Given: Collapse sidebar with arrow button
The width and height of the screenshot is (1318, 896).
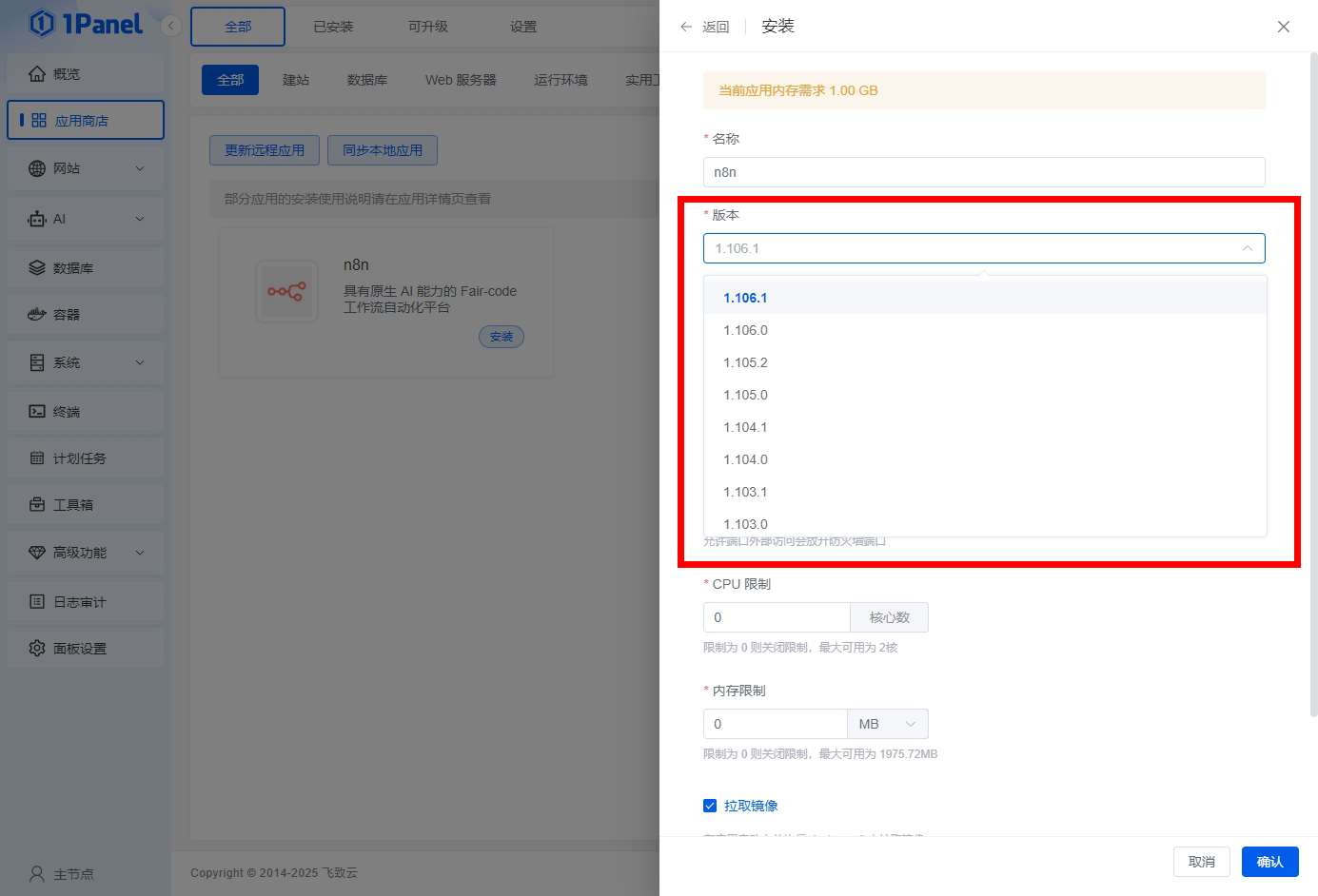Looking at the screenshot, I should click(x=171, y=26).
